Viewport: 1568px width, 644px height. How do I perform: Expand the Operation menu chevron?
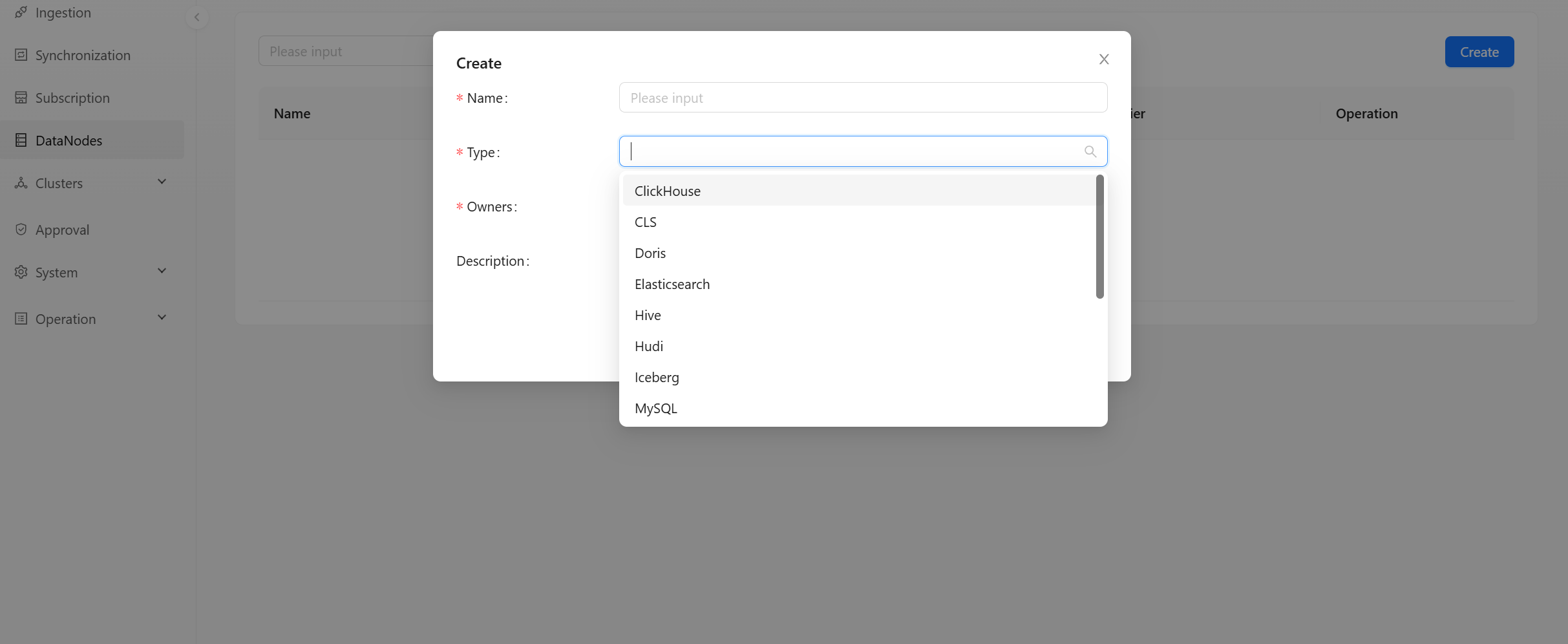click(162, 317)
